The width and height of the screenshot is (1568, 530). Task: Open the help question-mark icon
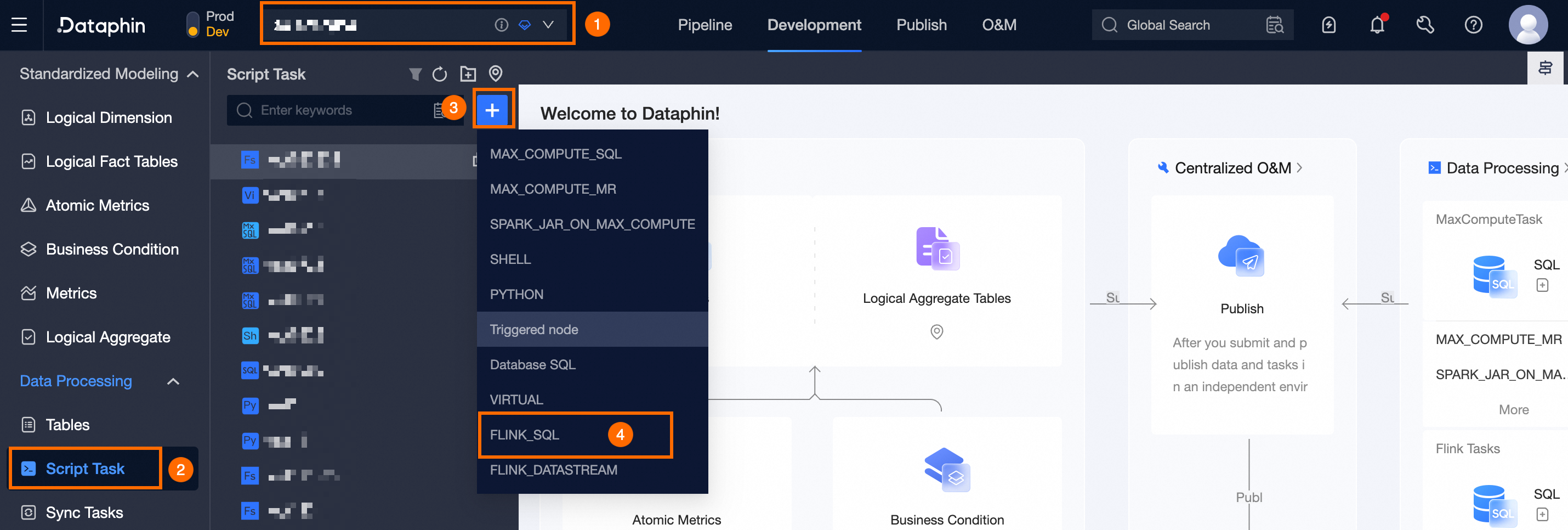1473,25
